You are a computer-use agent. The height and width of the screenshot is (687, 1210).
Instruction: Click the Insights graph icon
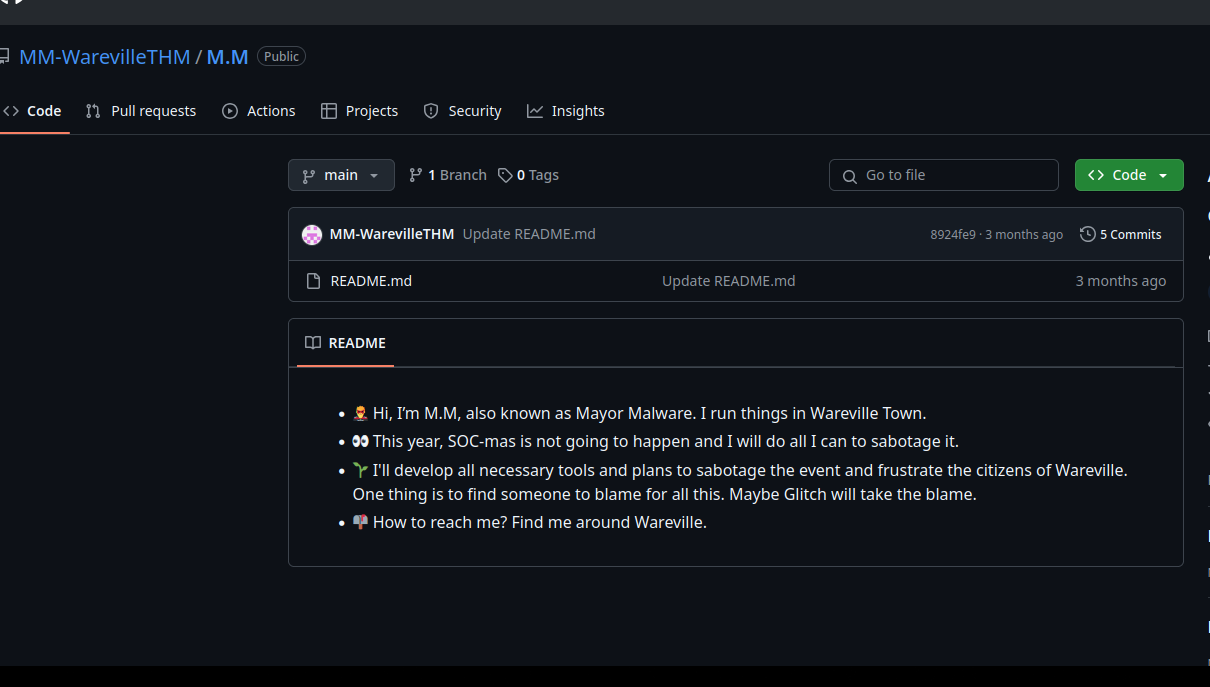pos(535,111)
